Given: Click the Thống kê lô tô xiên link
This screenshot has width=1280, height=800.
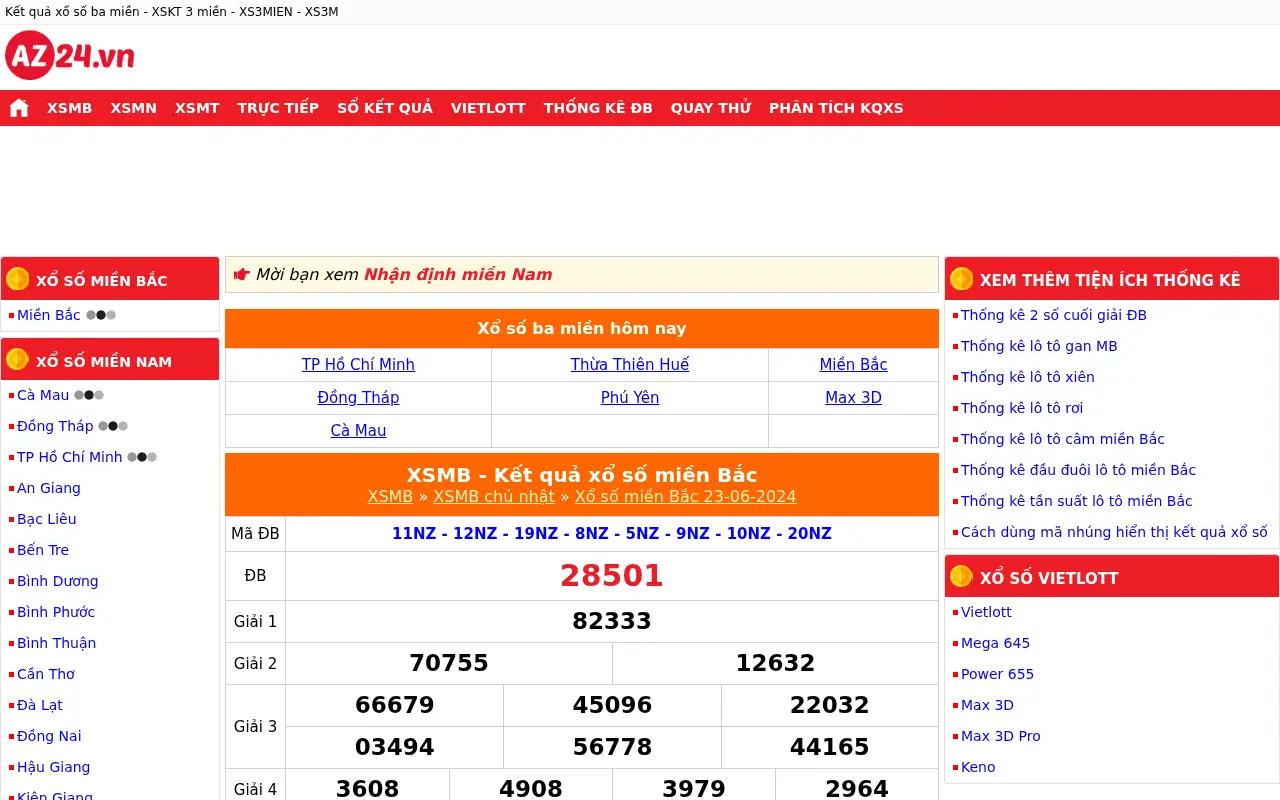Looking at the screenshot, I should (x=1028, y=377).
